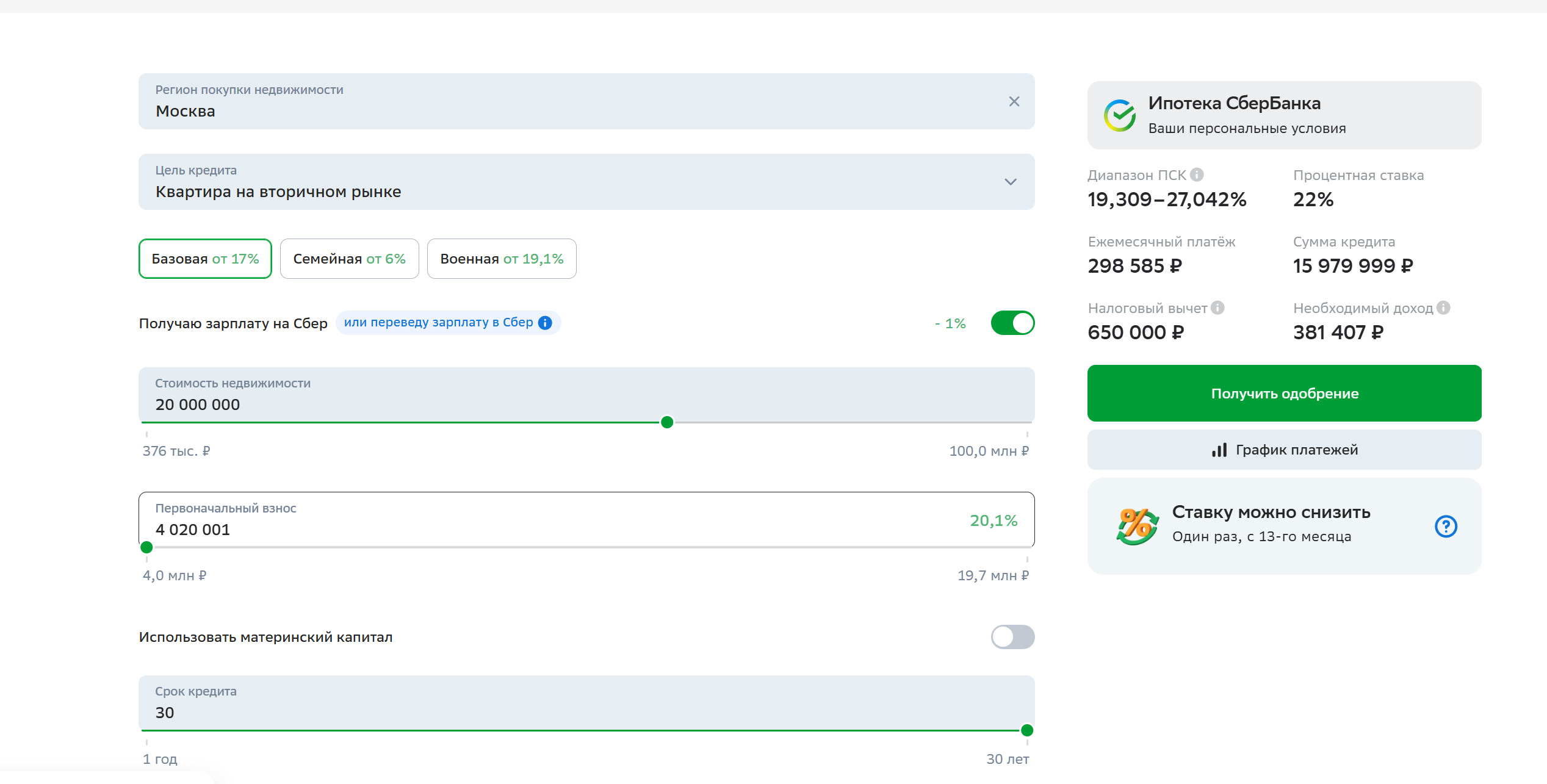Expand the Цель кредита dropdown chevron
This screenshot has height=784, width=1547.
[1011, 182]
